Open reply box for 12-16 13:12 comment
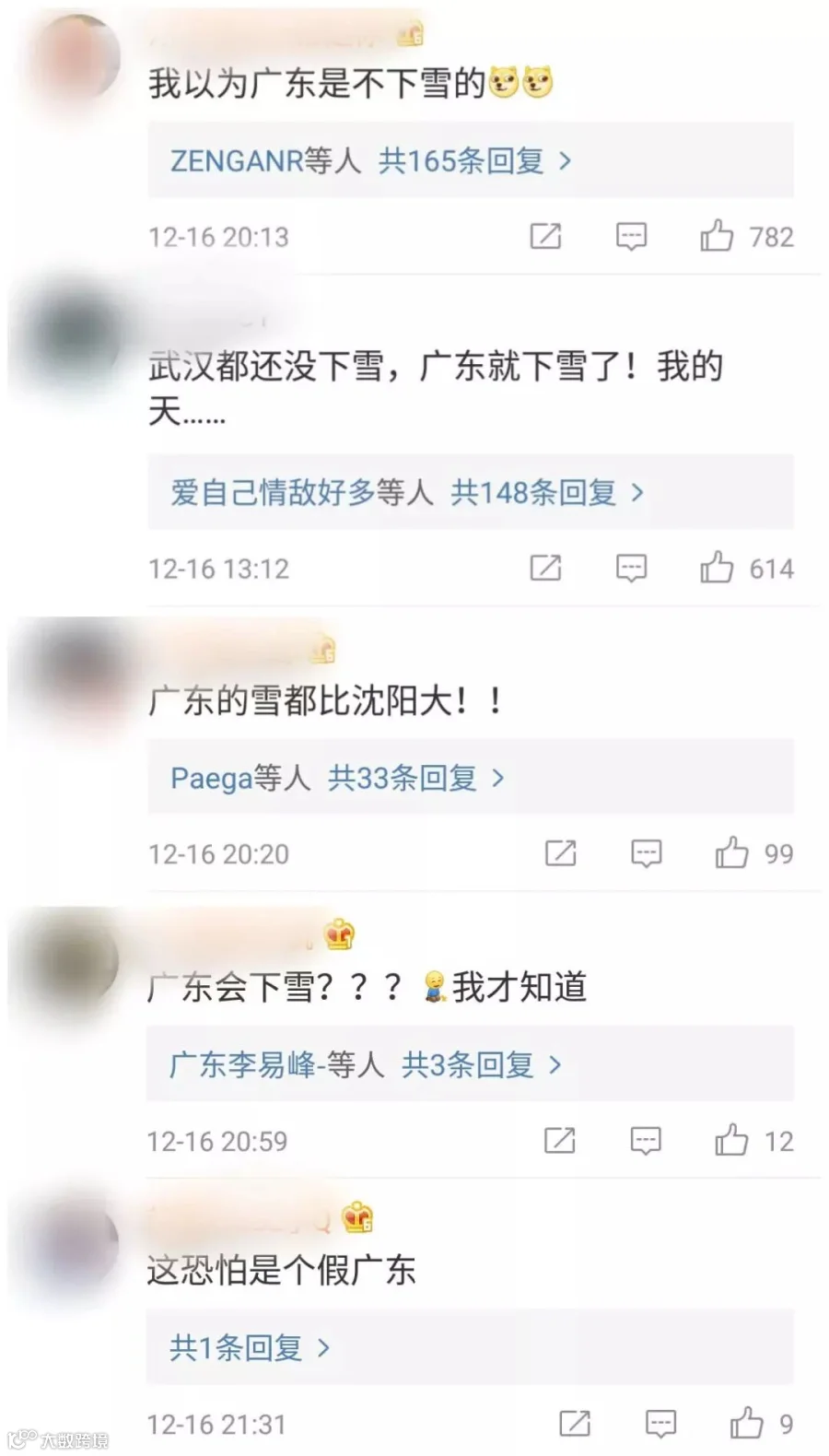 click(x=631, y=569)
